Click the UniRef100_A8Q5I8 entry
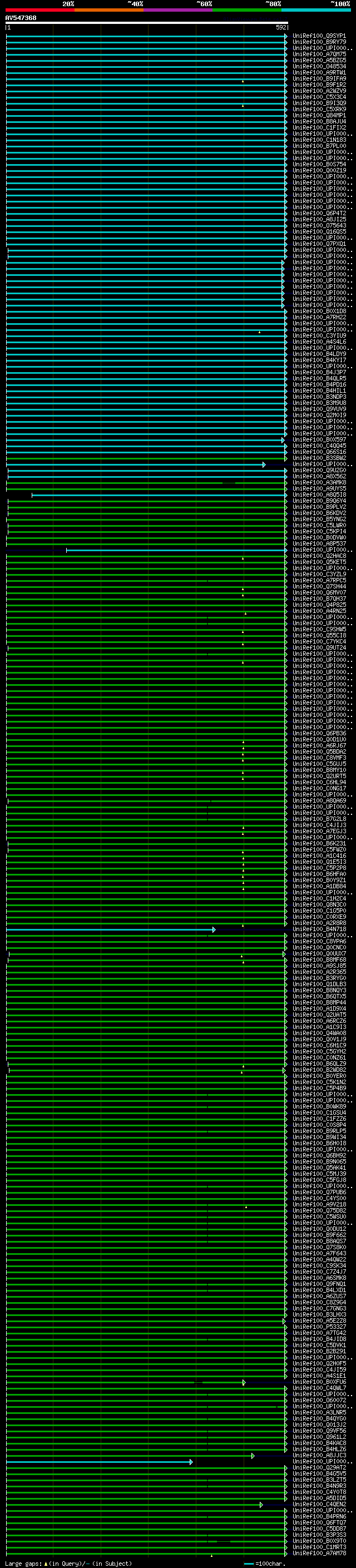Image resolution: width=356 pixels, height=1568 pixels. [319, 495]
